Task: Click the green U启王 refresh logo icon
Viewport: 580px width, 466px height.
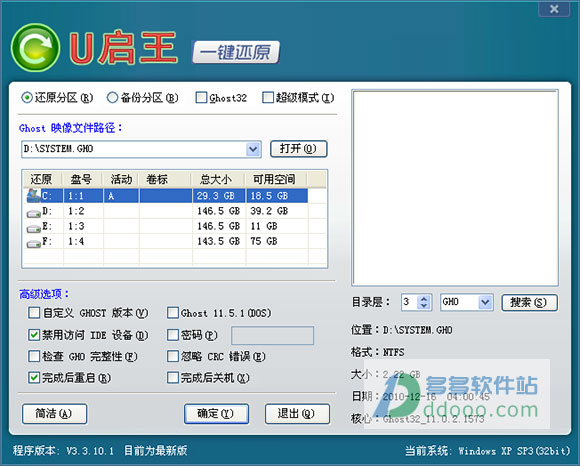Action: point(36,48)
